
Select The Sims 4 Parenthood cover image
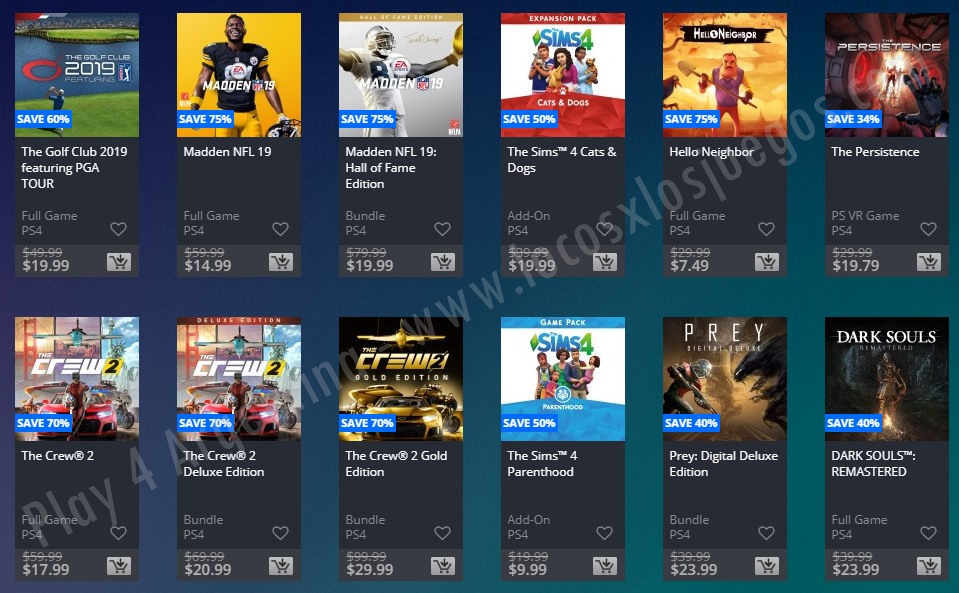(x=563, y=379)
